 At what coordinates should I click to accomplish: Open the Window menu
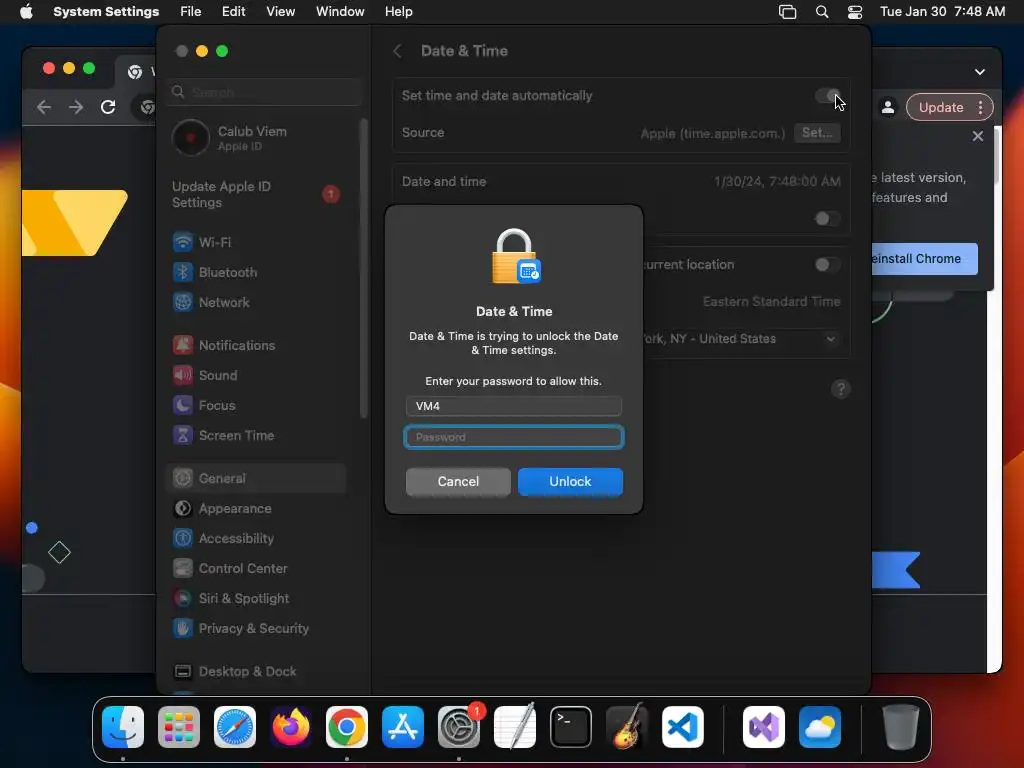340,12
